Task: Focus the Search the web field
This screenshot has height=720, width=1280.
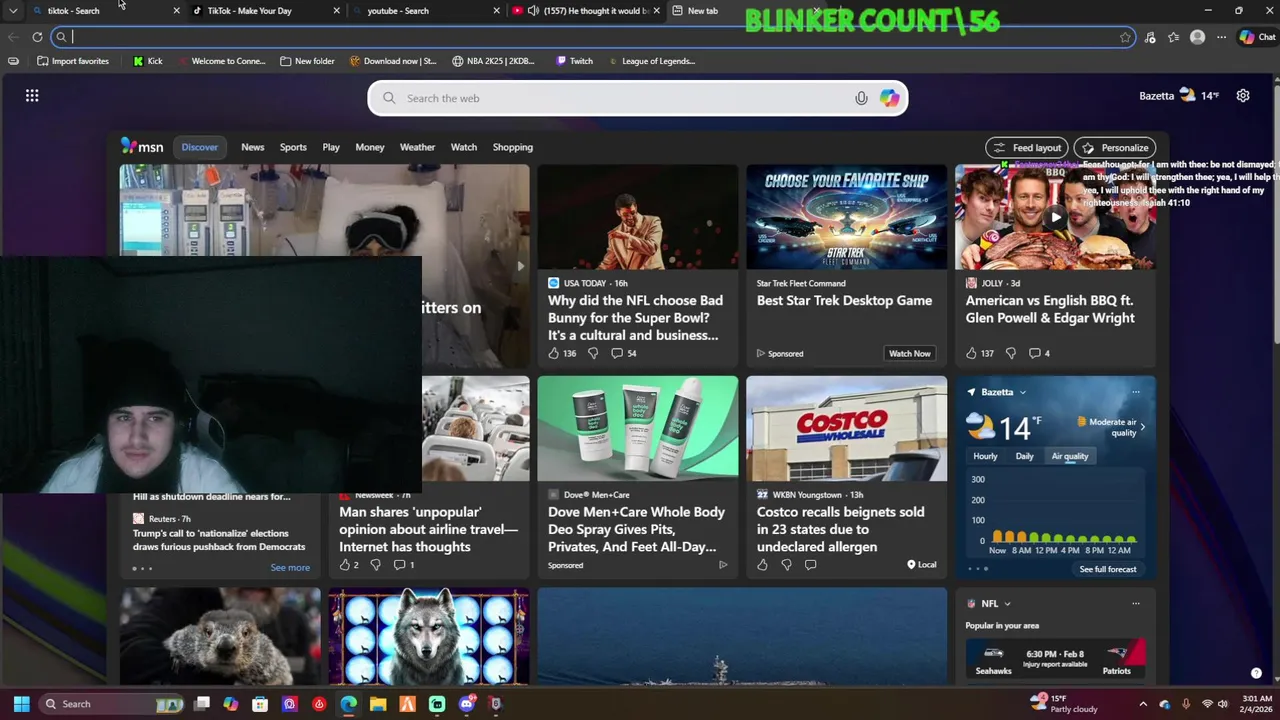Action: (638, 98)
